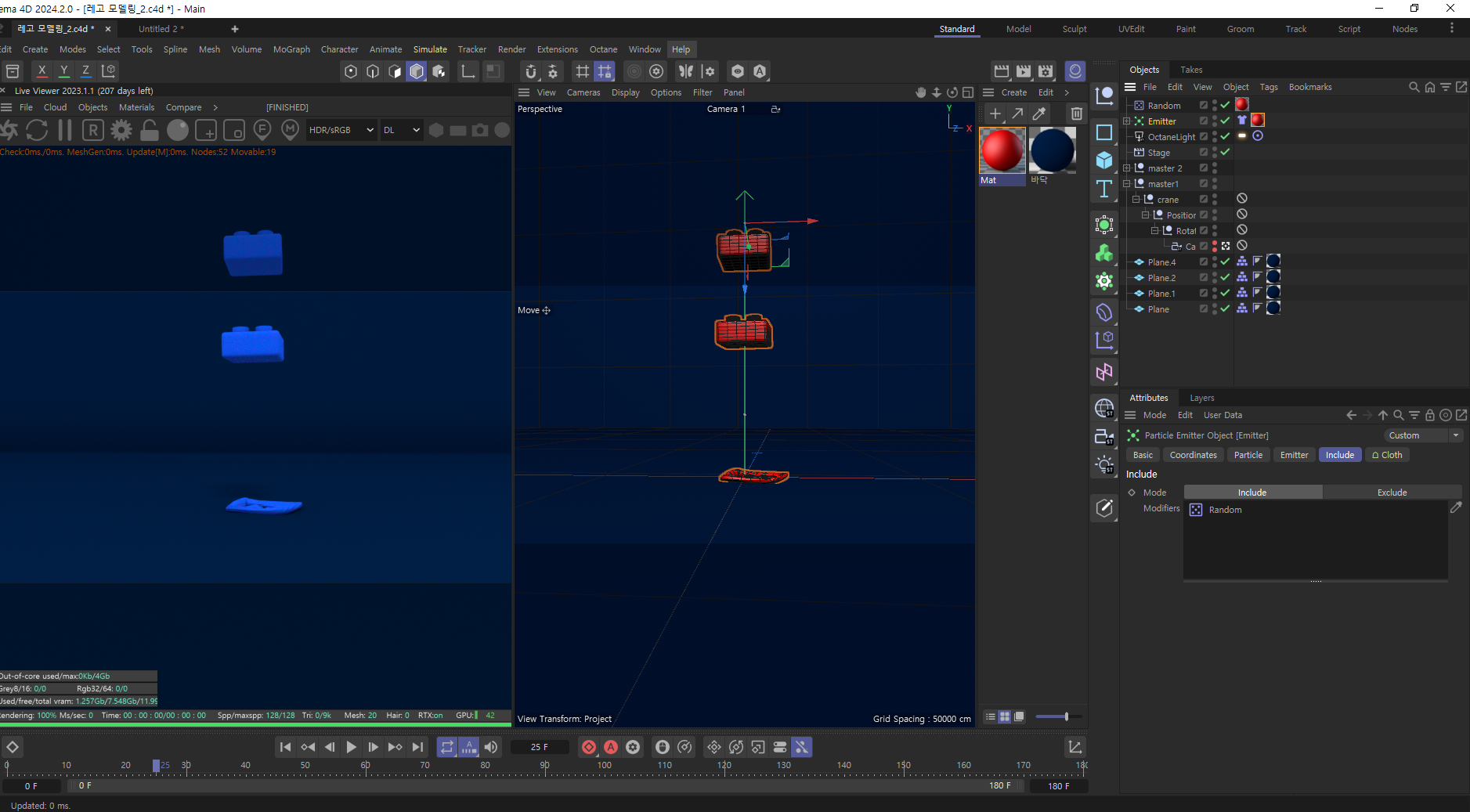Pause Live Viewer rendering

(65, 130)
